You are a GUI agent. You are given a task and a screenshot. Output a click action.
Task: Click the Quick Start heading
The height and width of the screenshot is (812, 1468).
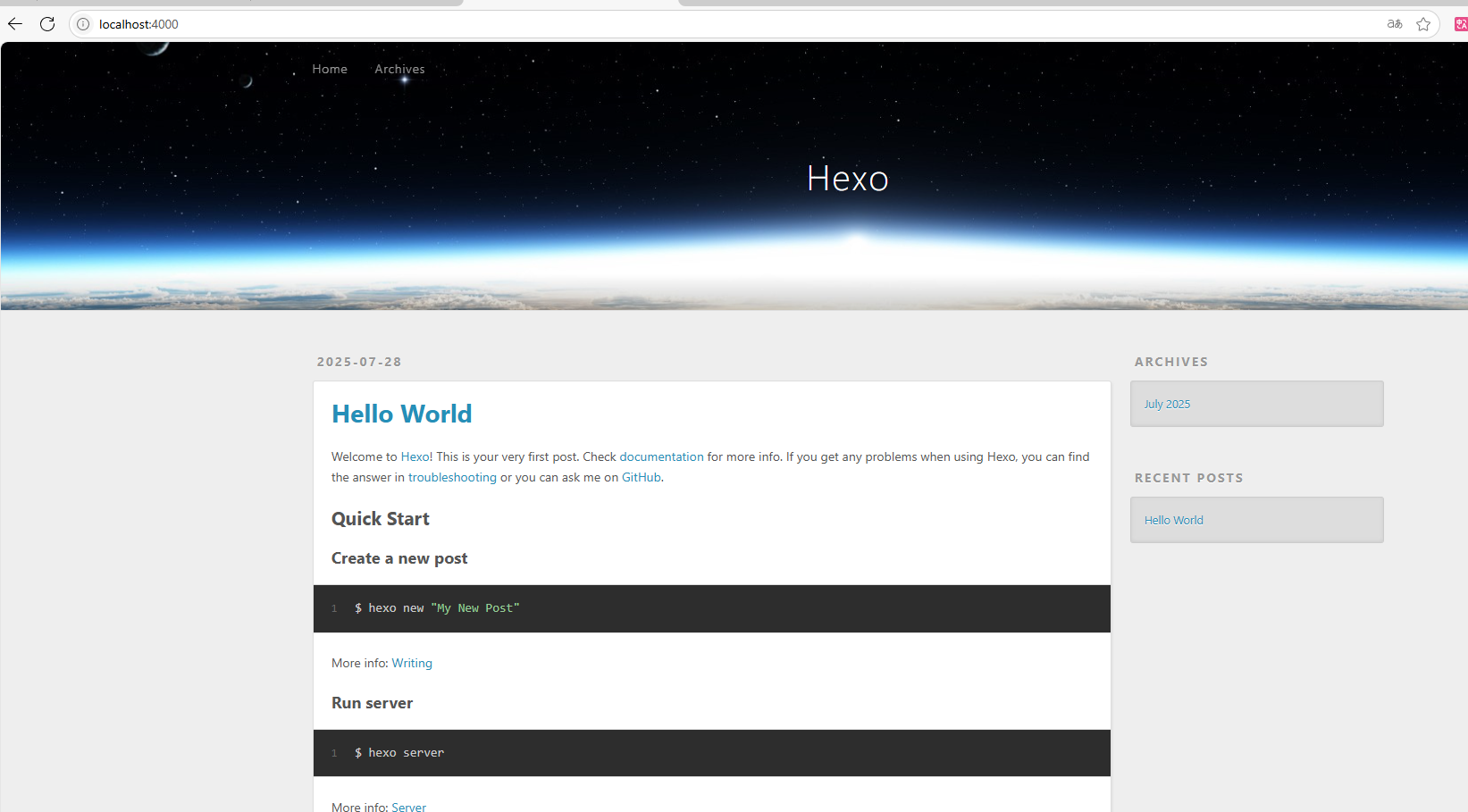coord(381,519)
